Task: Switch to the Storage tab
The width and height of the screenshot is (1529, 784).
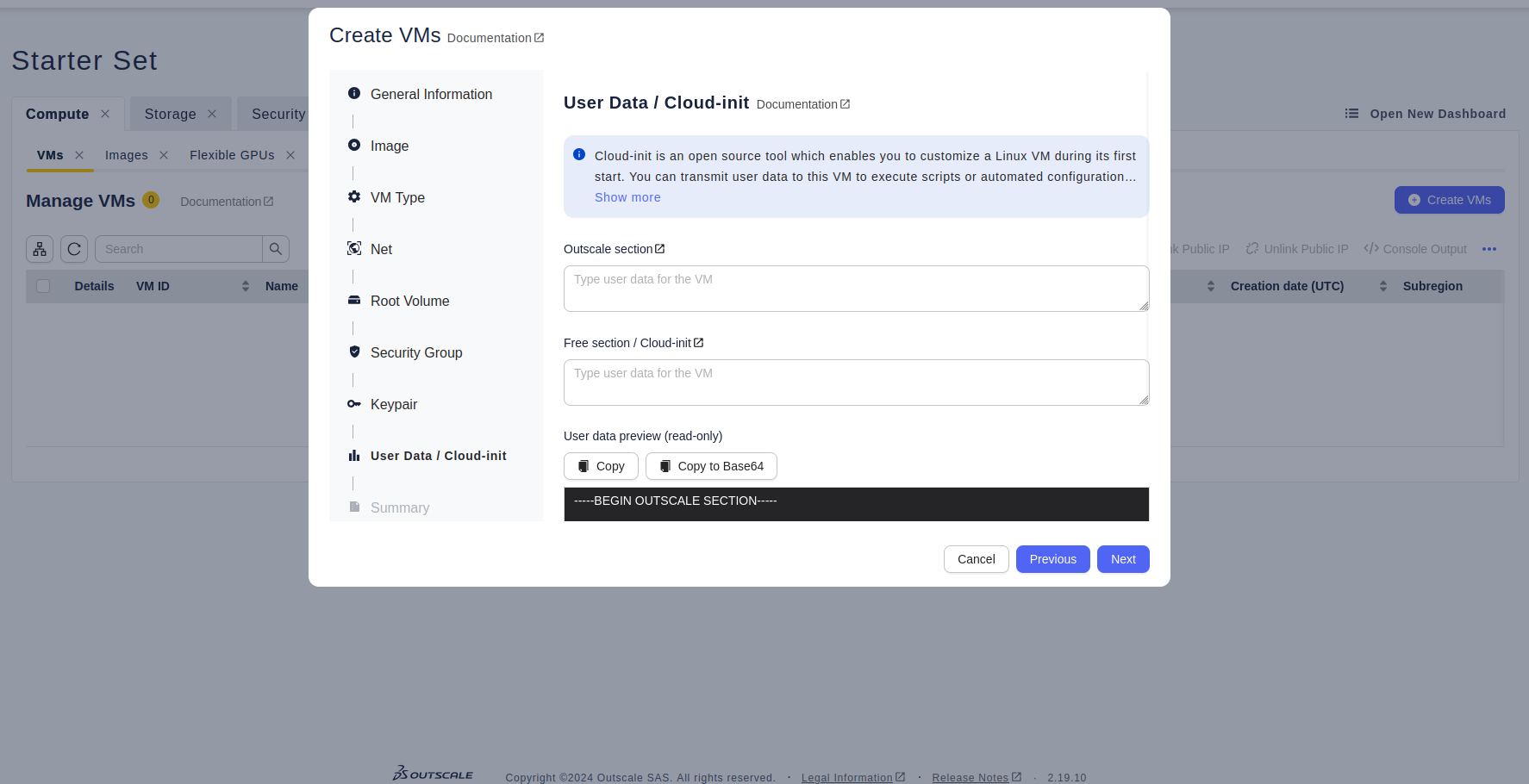Action: (x=170, y=114)
